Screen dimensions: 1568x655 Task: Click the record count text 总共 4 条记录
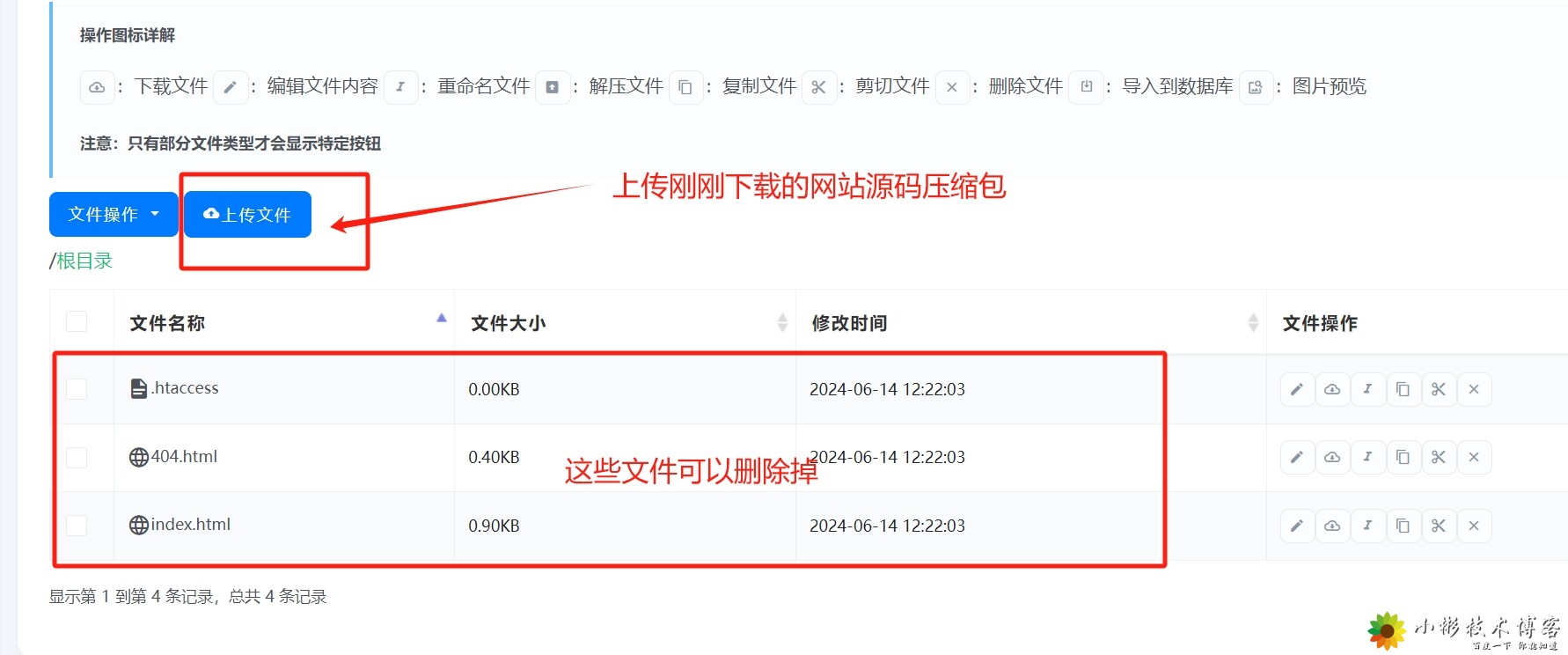point(278,597)
